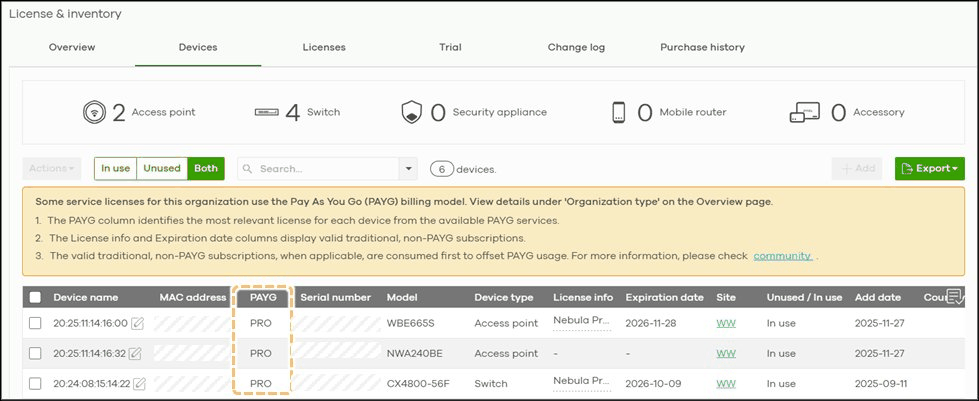Click the Mobile router icon

click(619, 112)
